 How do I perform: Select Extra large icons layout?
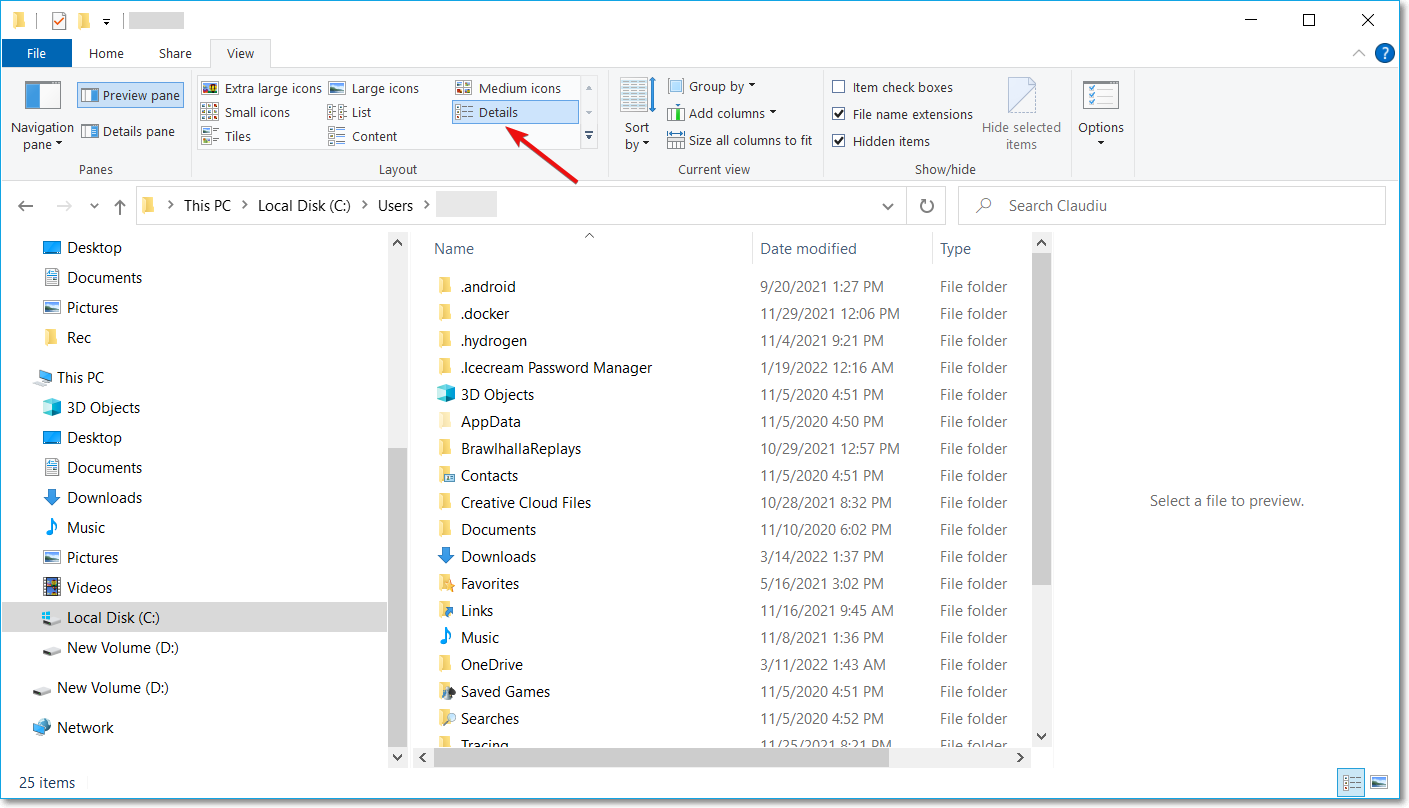[262, 88]
